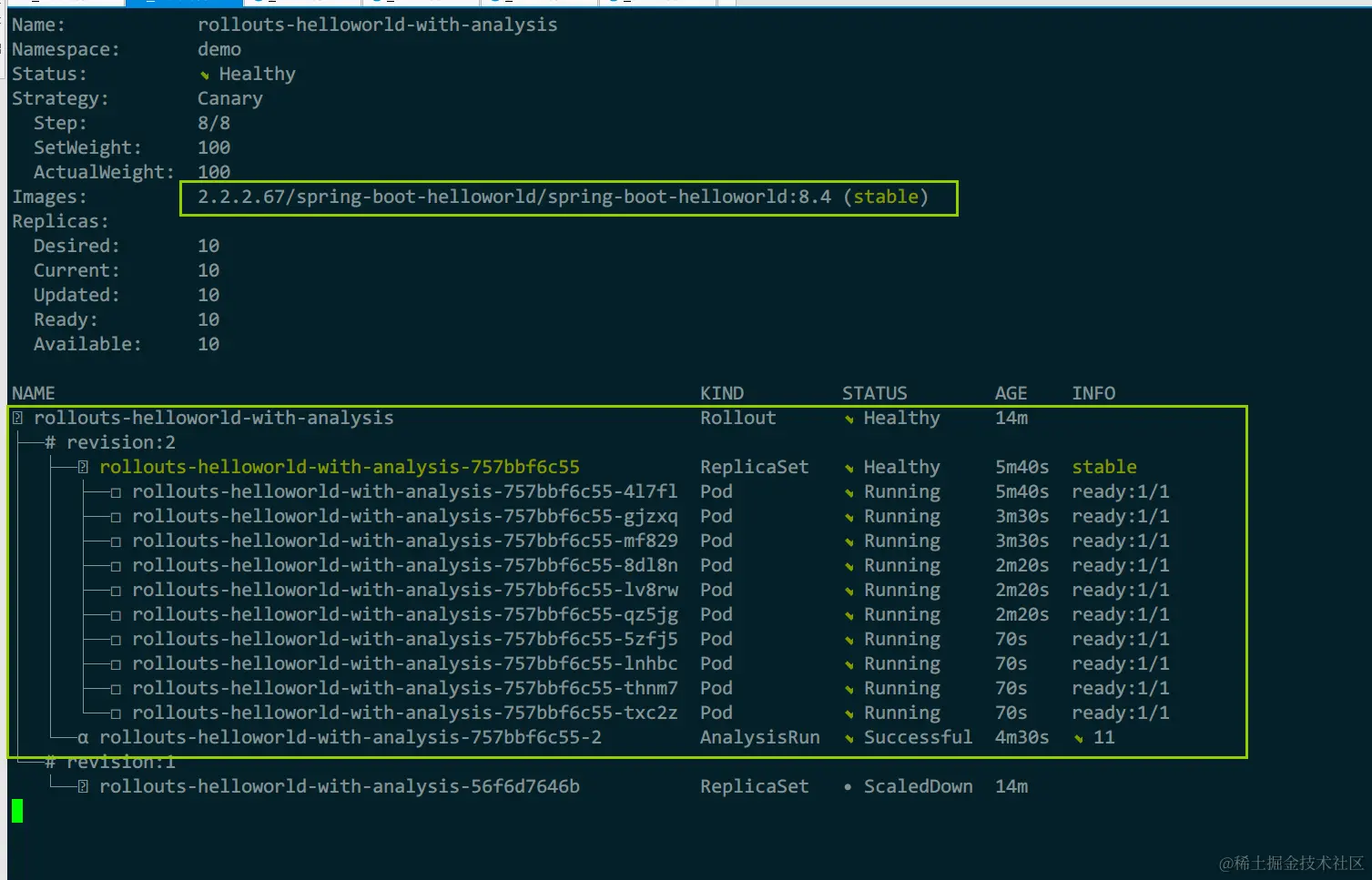
Task: Click the alpha icon before the AnalysisRun name
Action: (x=83, y=738)
